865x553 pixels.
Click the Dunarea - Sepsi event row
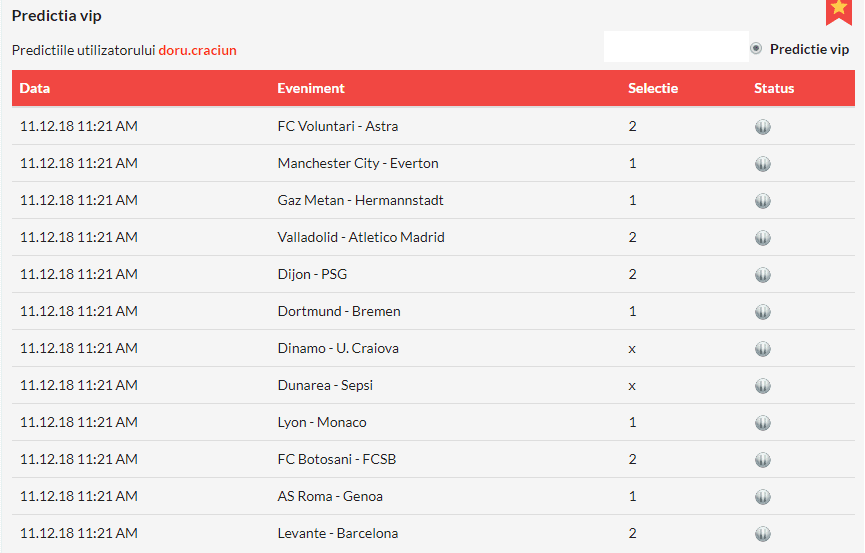(325, 386)
